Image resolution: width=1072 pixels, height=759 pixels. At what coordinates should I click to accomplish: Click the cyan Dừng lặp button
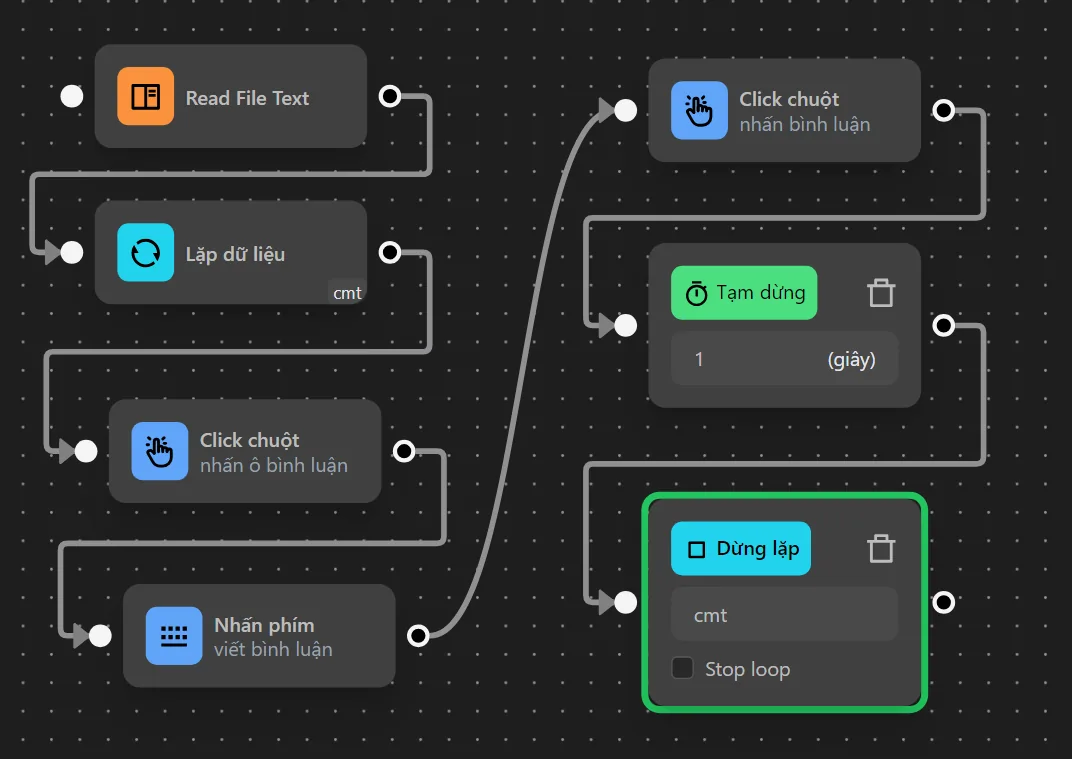pyautogui.click(x=741, y=549)
